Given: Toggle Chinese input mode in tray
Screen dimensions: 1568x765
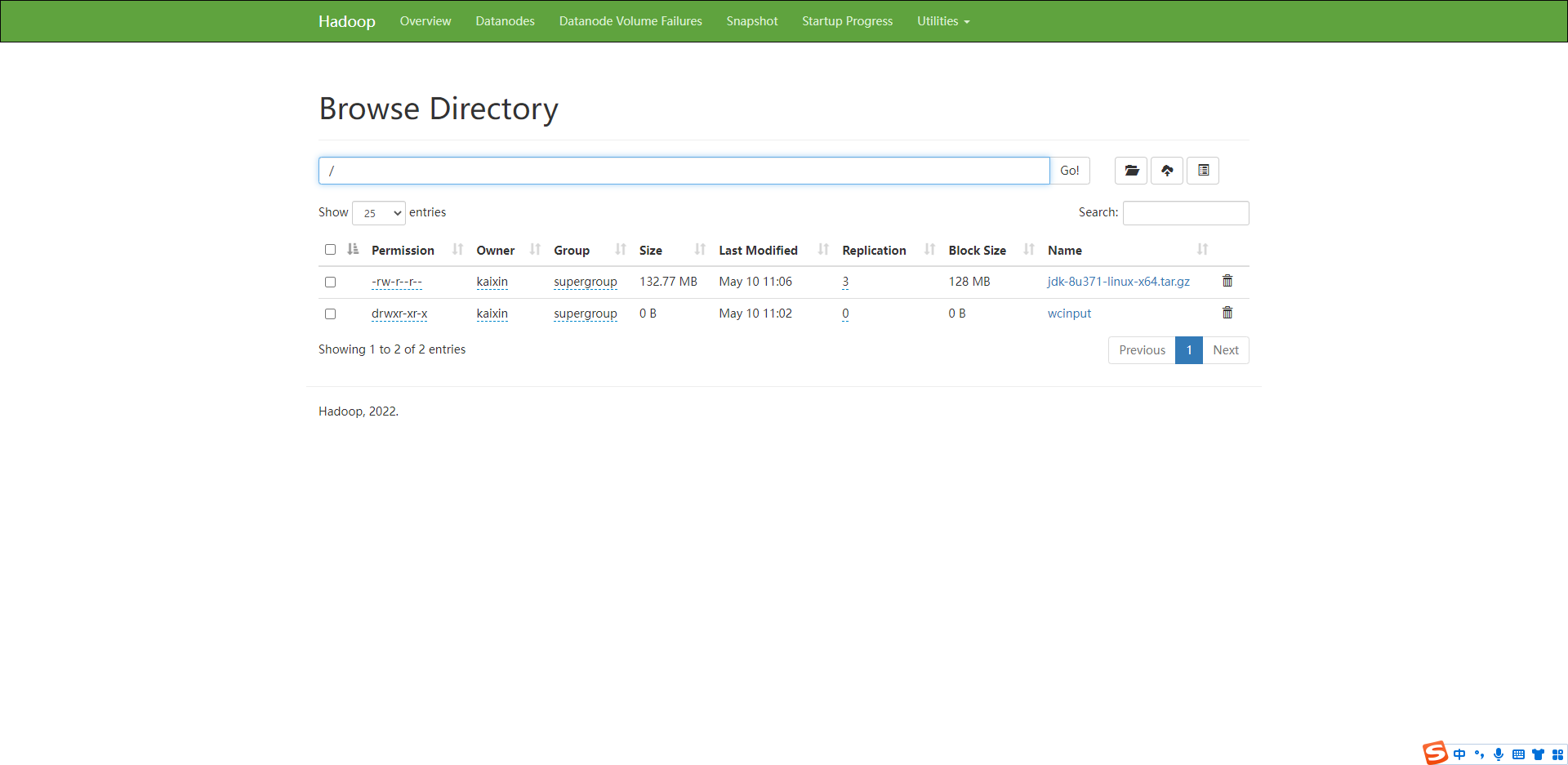Looking at the screenshot, I should click(x=1459, y=754).
